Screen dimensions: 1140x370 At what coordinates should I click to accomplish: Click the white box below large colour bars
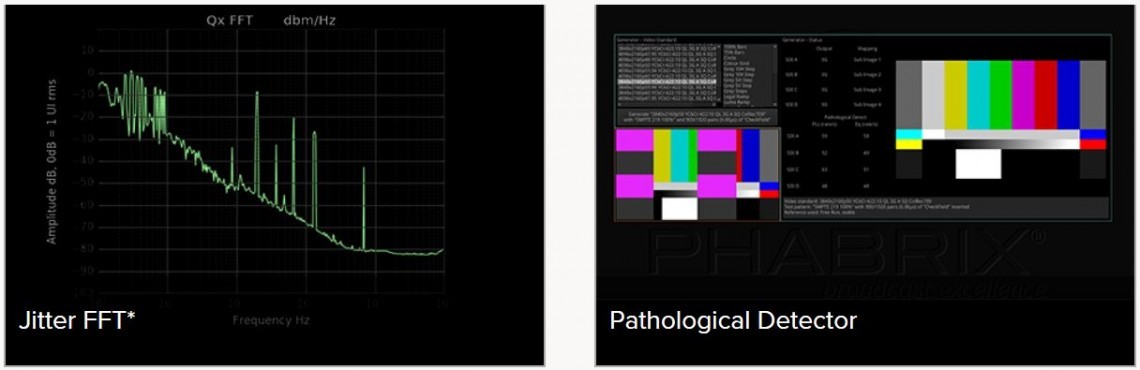(978, 164)
